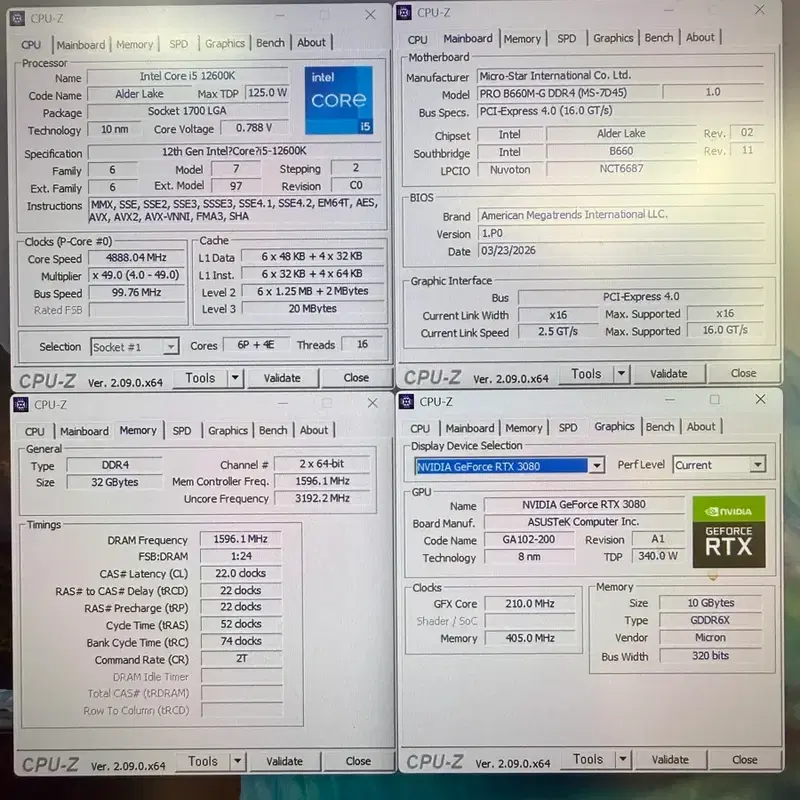The image size is (800, 800).
Task: Click BIOS date 03/23/2026 field
Action: point(621,251)
